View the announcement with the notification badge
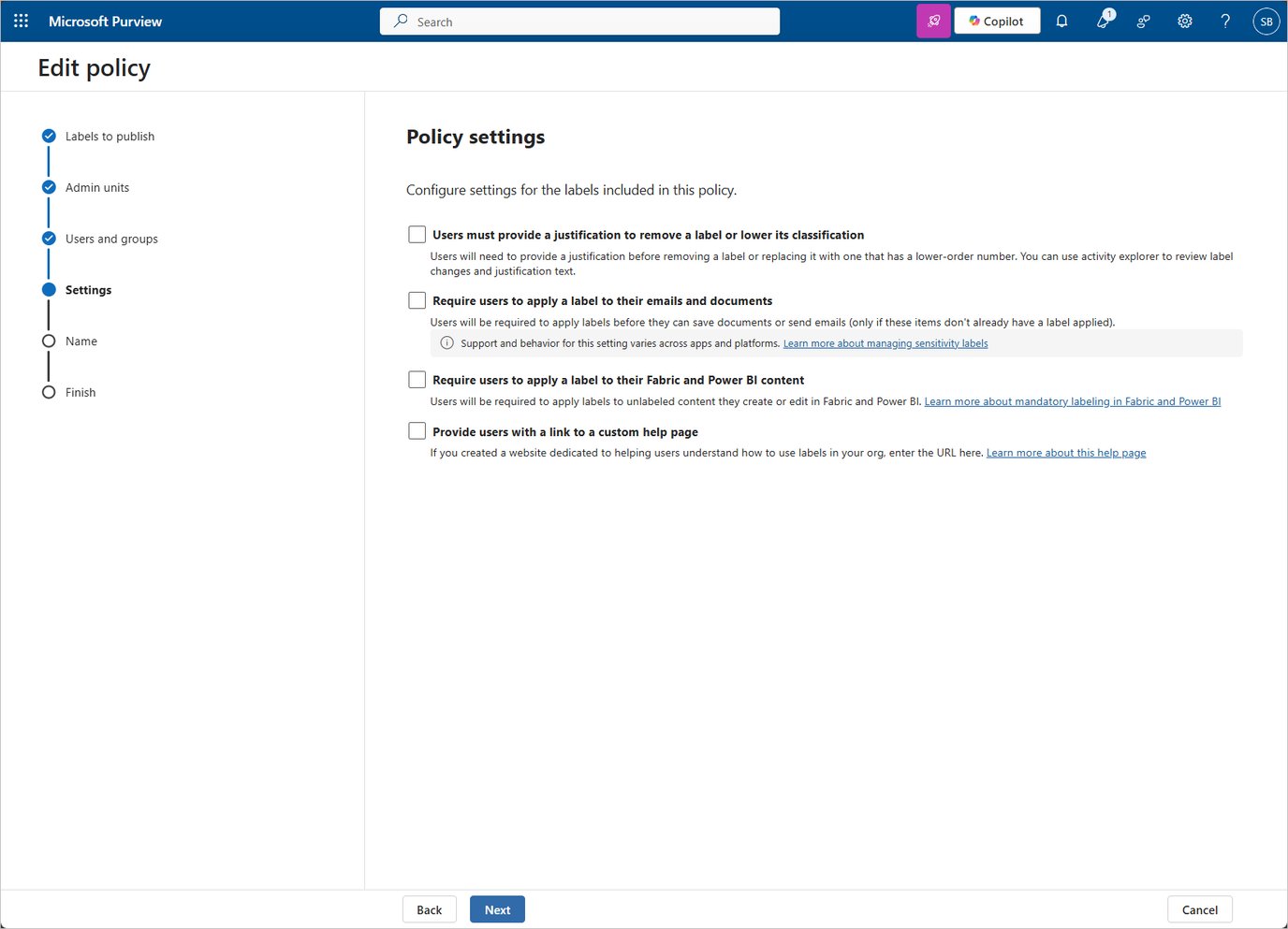Screen dimensions: 1288x929 coord(1102,21)
